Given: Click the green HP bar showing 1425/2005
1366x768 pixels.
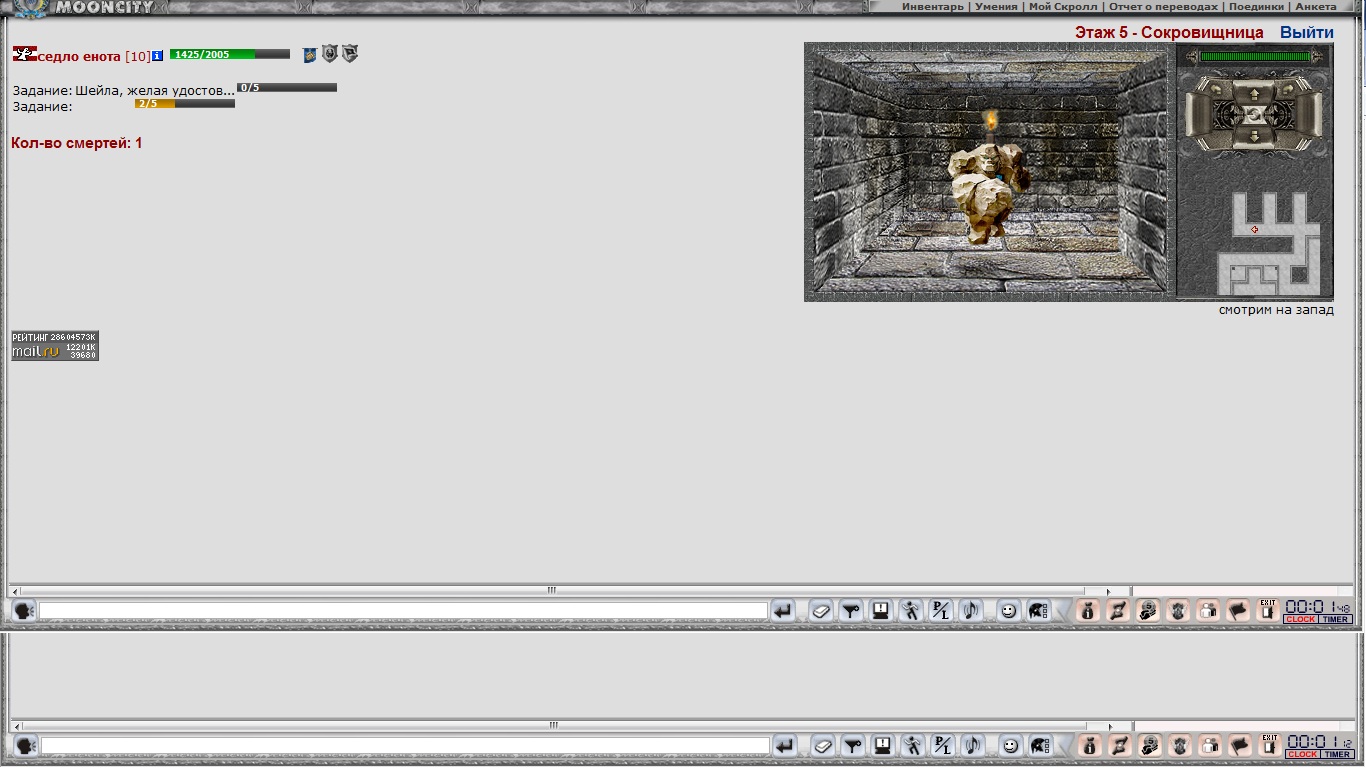Looking at the screenshot, I should (230, 54).
